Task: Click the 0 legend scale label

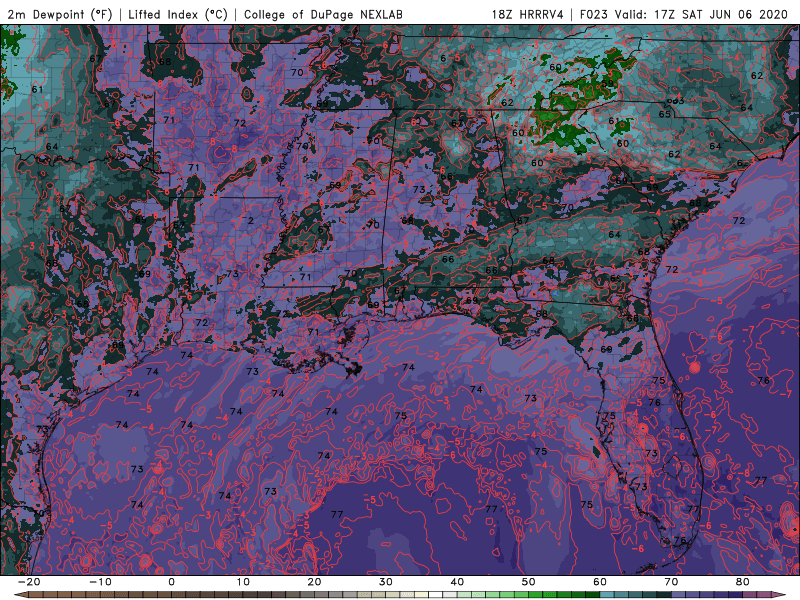Action: 171,582
